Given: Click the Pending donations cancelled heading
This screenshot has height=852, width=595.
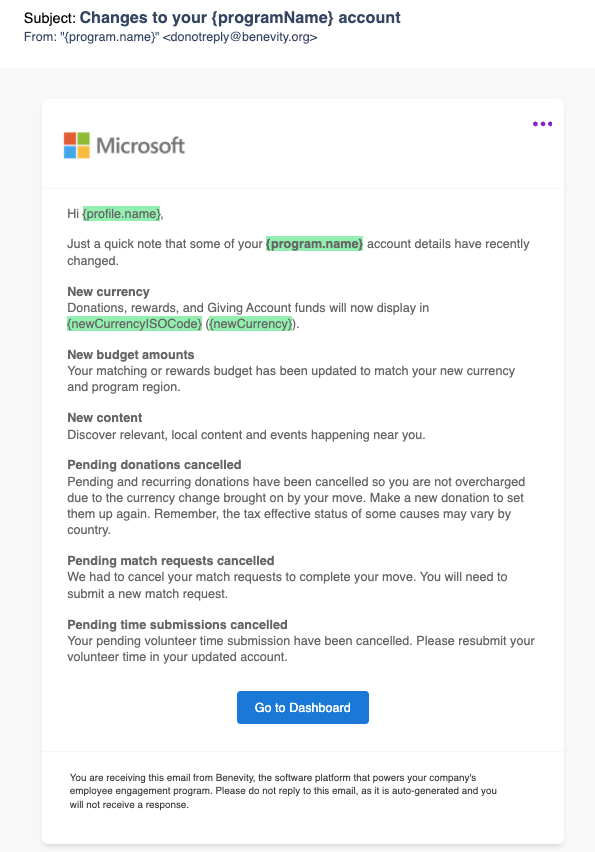Looking at the screenshot, I should point(154,465).
